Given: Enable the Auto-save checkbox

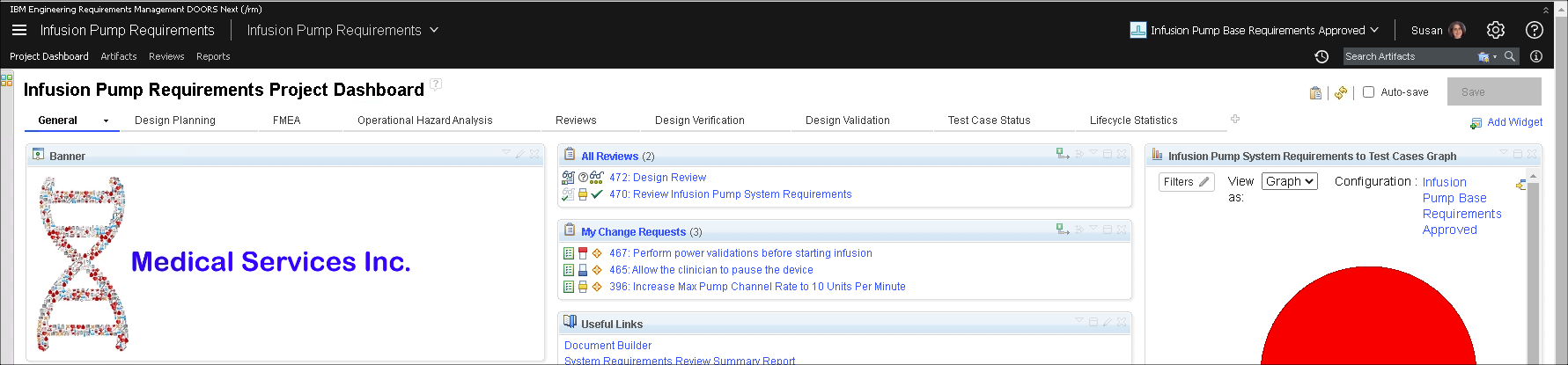Looking at the screenshot, I should [1368, 91].
